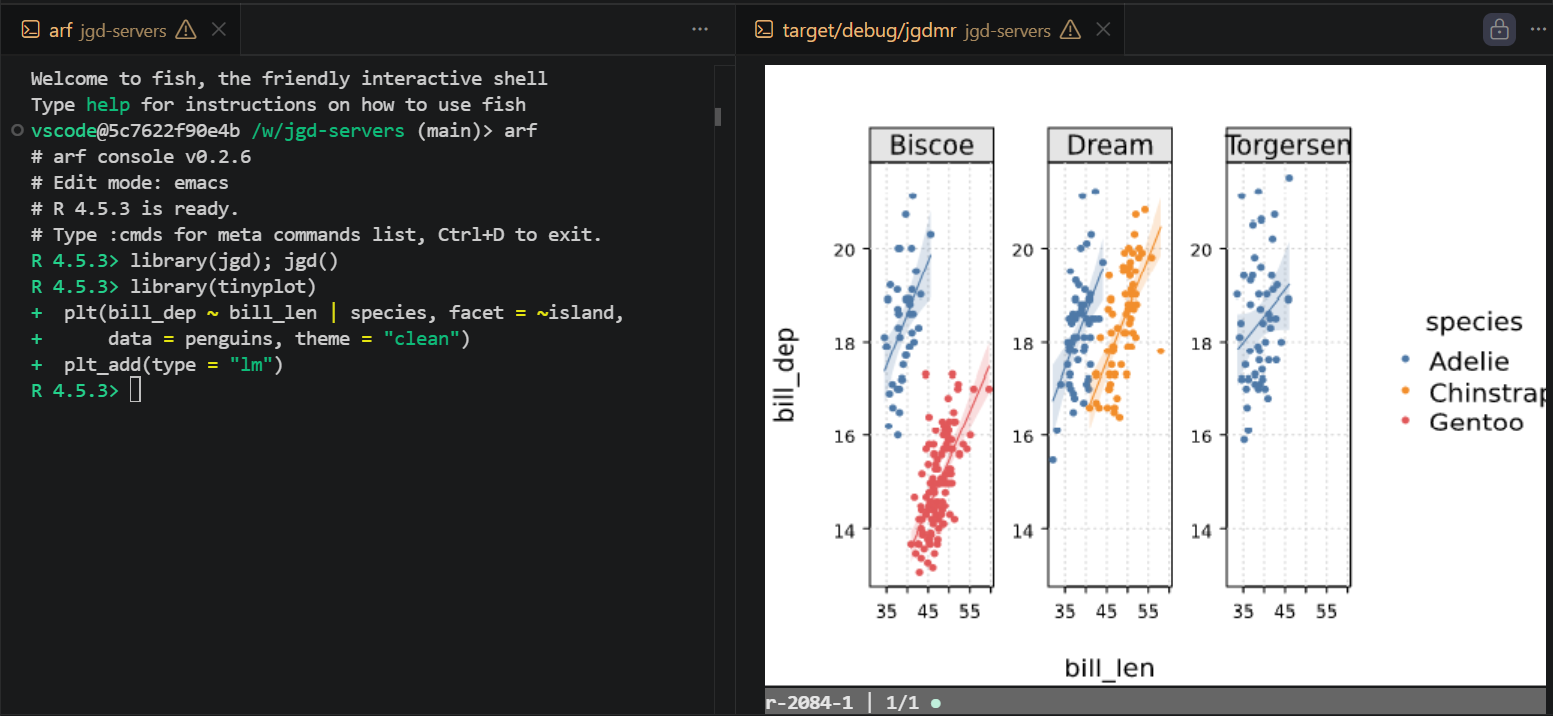Open More Actions ellipsis for left editor group

pyautogui.click(x=700, y=30)
